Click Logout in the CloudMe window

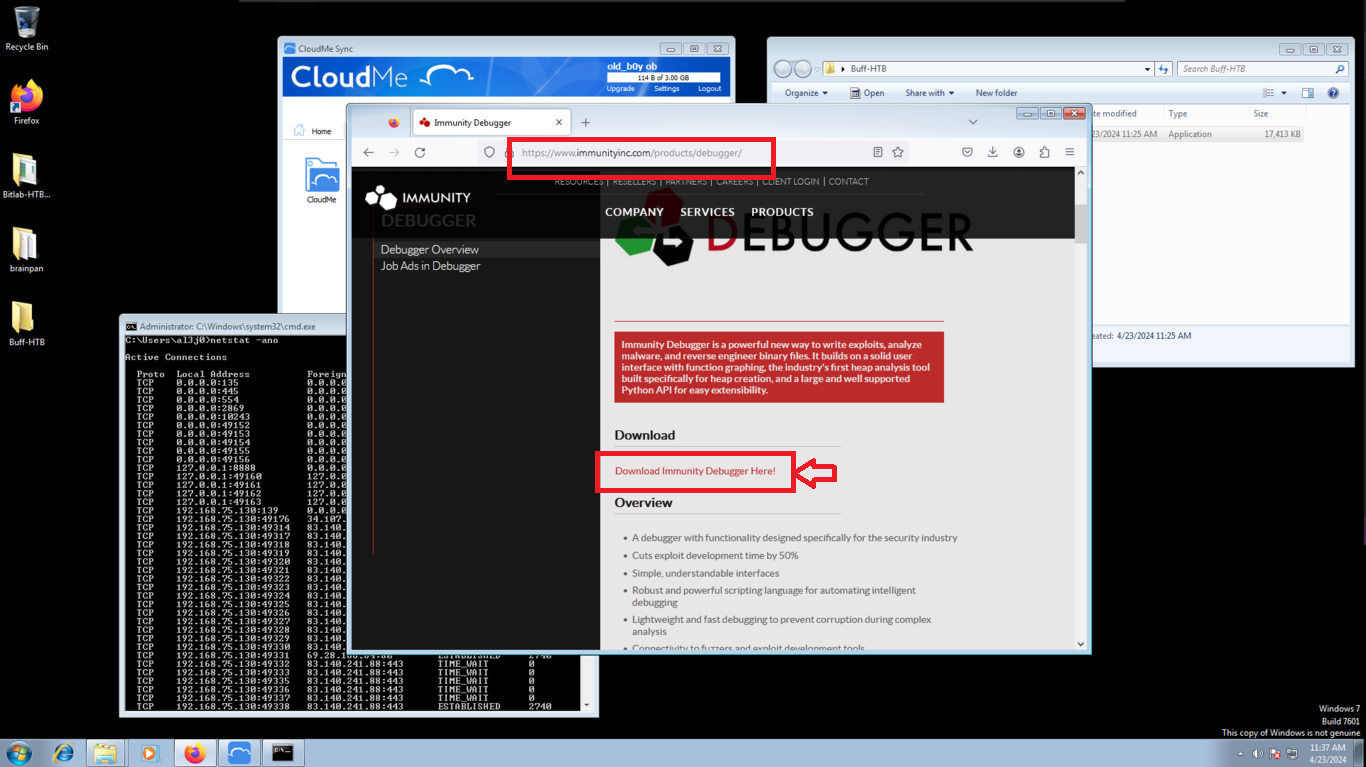tap(709, 89)
